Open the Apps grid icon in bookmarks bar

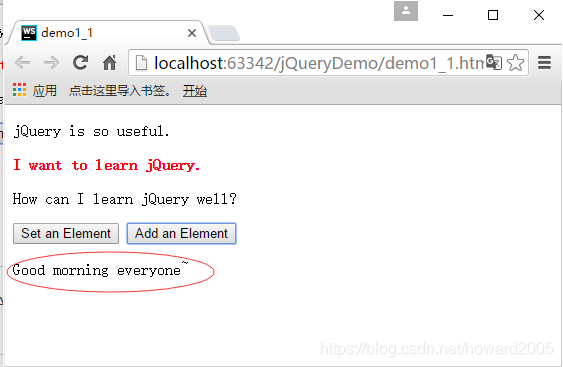(x=19, y=90)
